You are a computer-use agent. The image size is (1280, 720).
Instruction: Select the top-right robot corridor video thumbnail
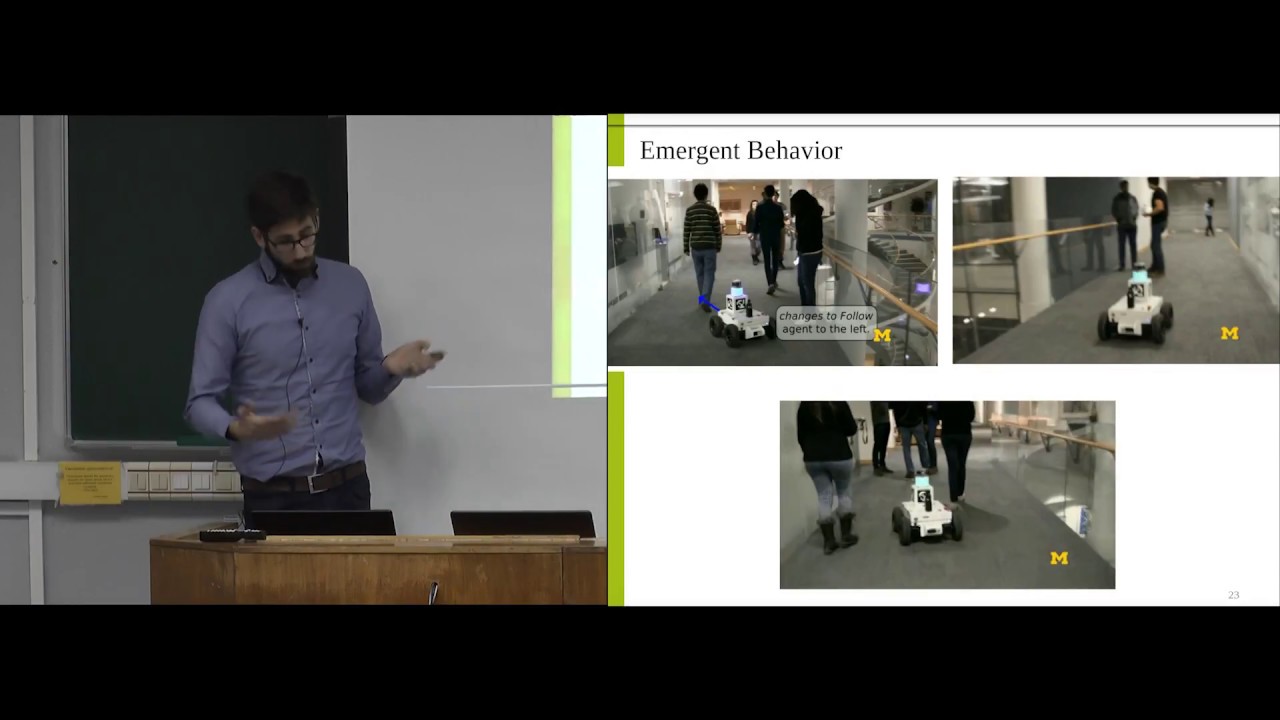pos(1116,270)
